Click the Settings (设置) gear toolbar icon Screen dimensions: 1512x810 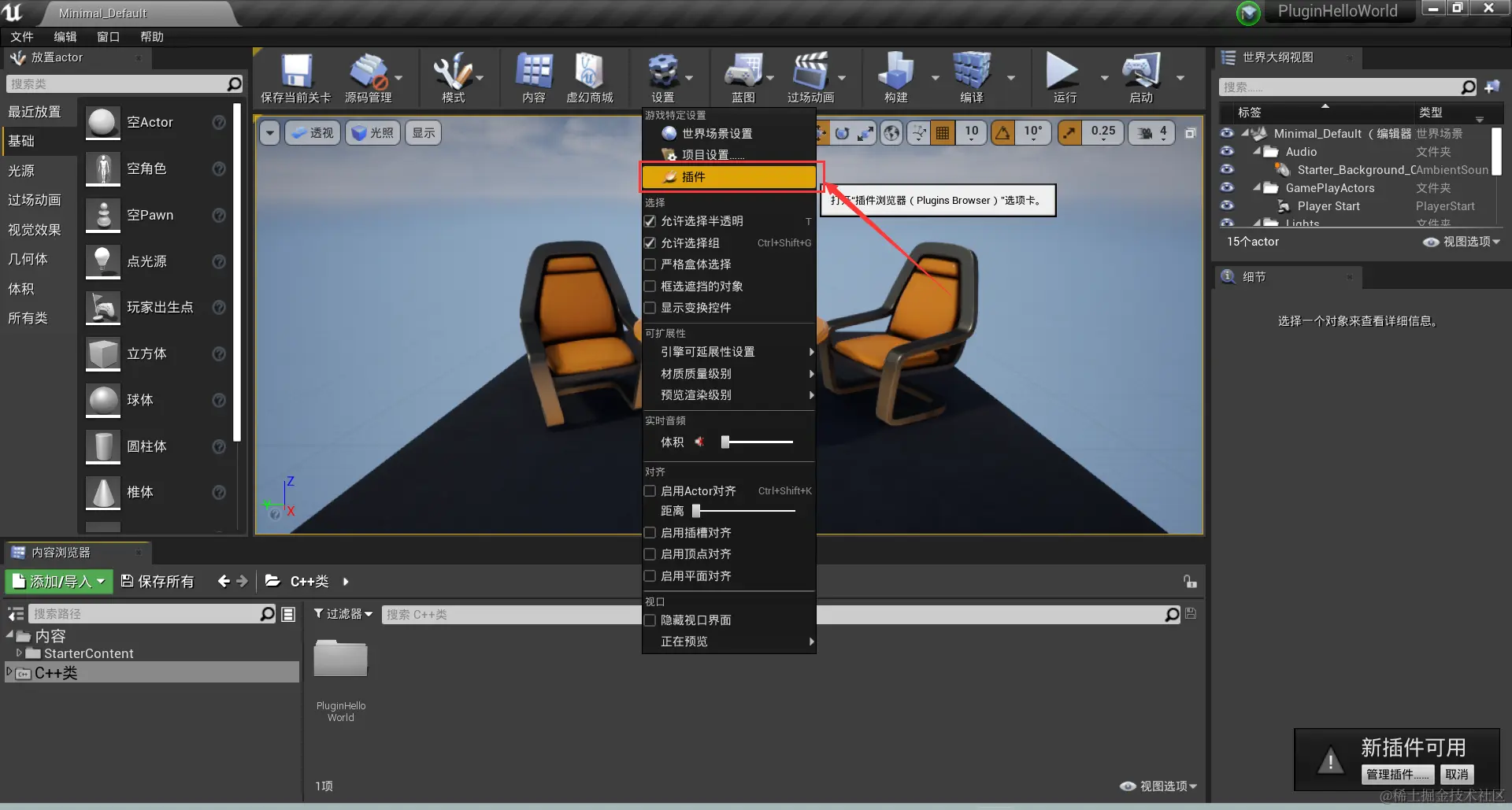point(663,71)
